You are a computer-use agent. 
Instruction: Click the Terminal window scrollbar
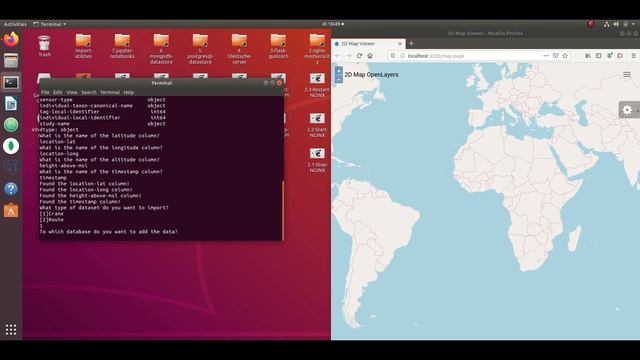tap(283, 211)
